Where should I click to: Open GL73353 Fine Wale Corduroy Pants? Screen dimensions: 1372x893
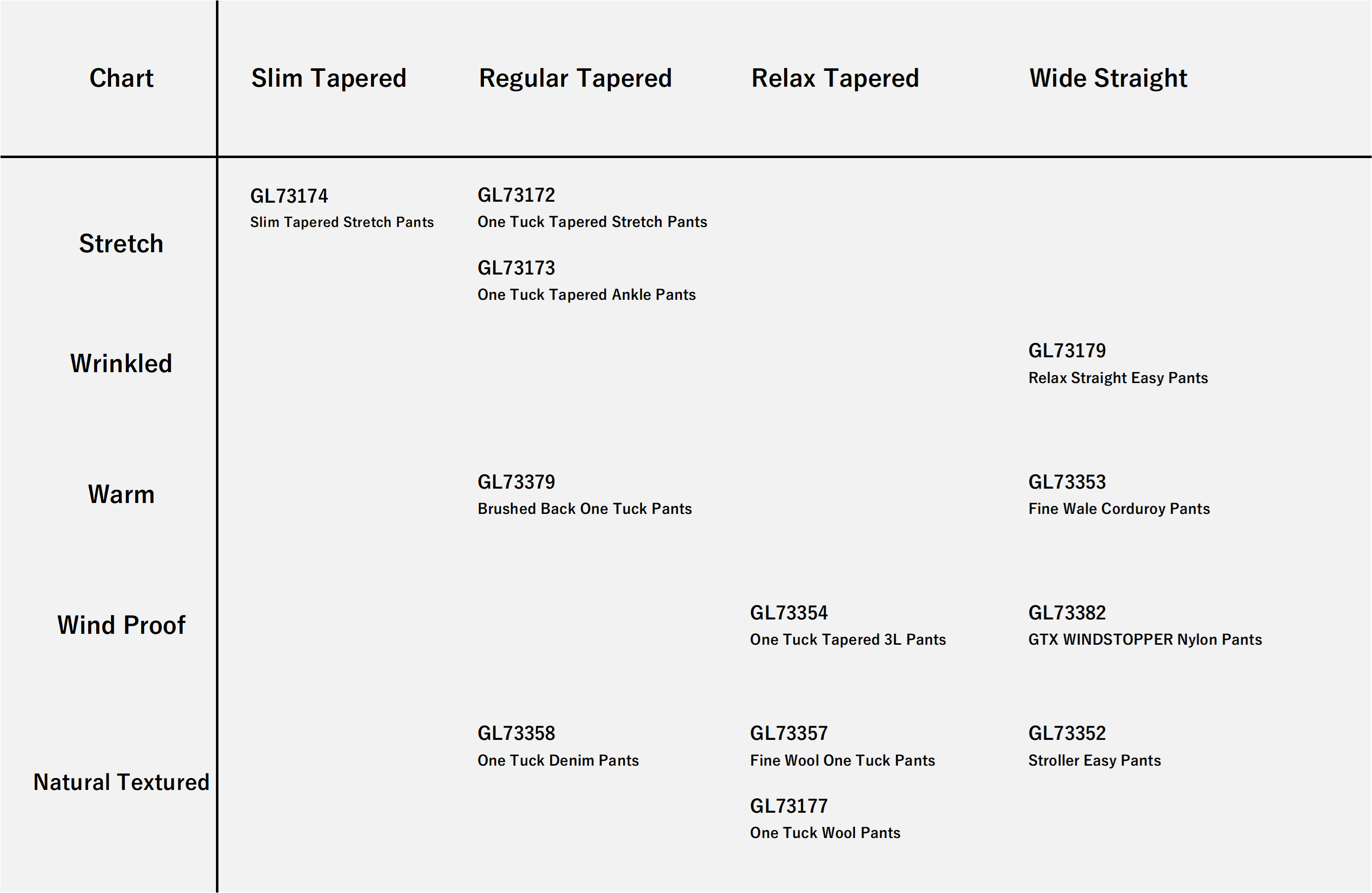coord(1119,495)
